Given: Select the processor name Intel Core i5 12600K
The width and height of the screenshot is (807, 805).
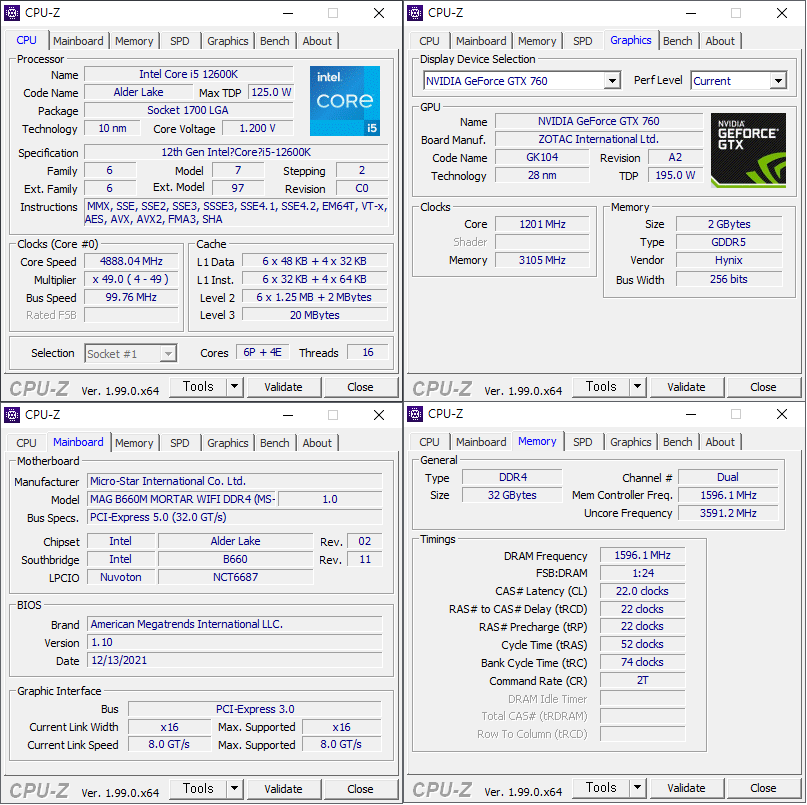Looking at the screenshot, I should tap(188, 74).
